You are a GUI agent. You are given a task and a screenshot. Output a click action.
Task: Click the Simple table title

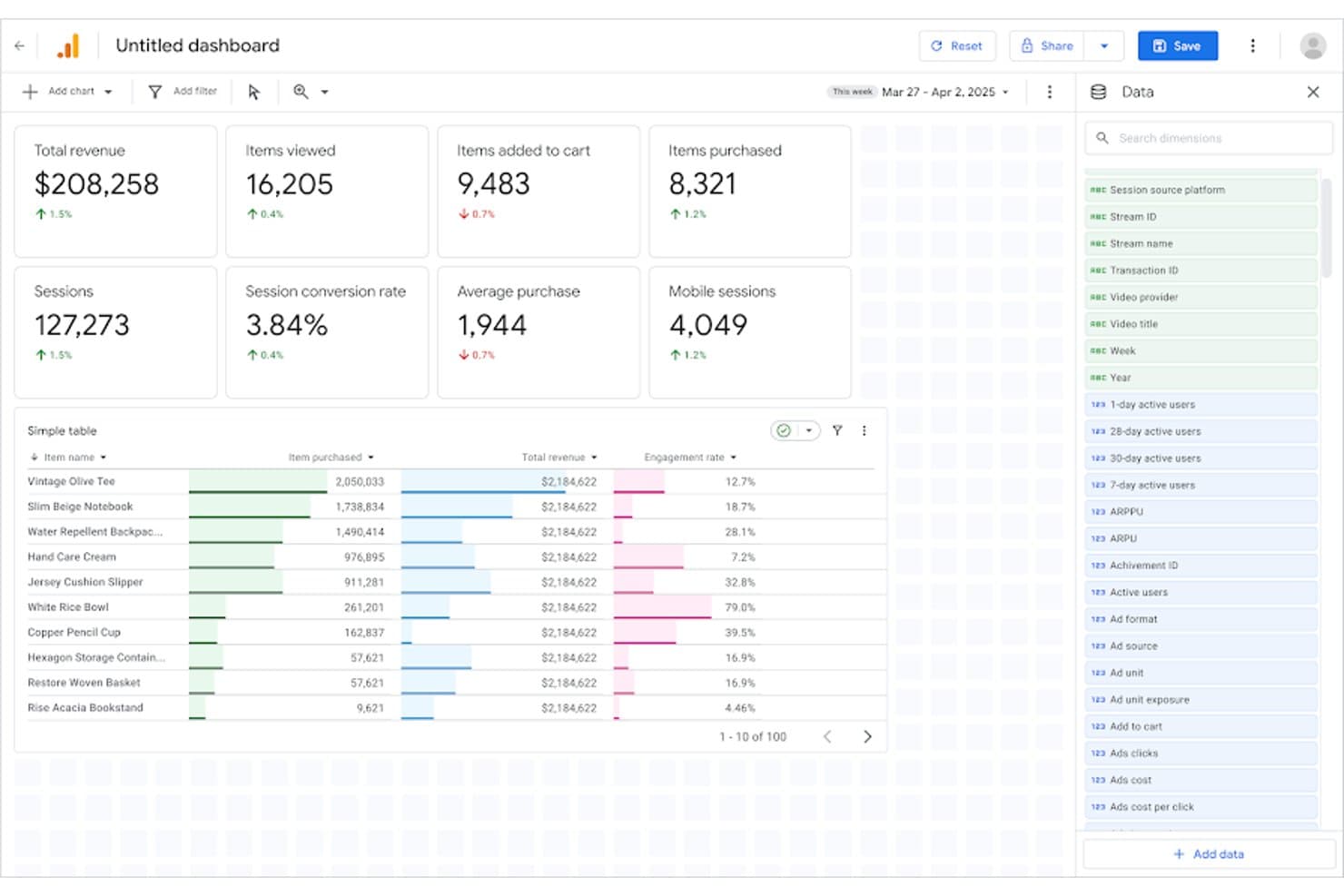(62, 431)
